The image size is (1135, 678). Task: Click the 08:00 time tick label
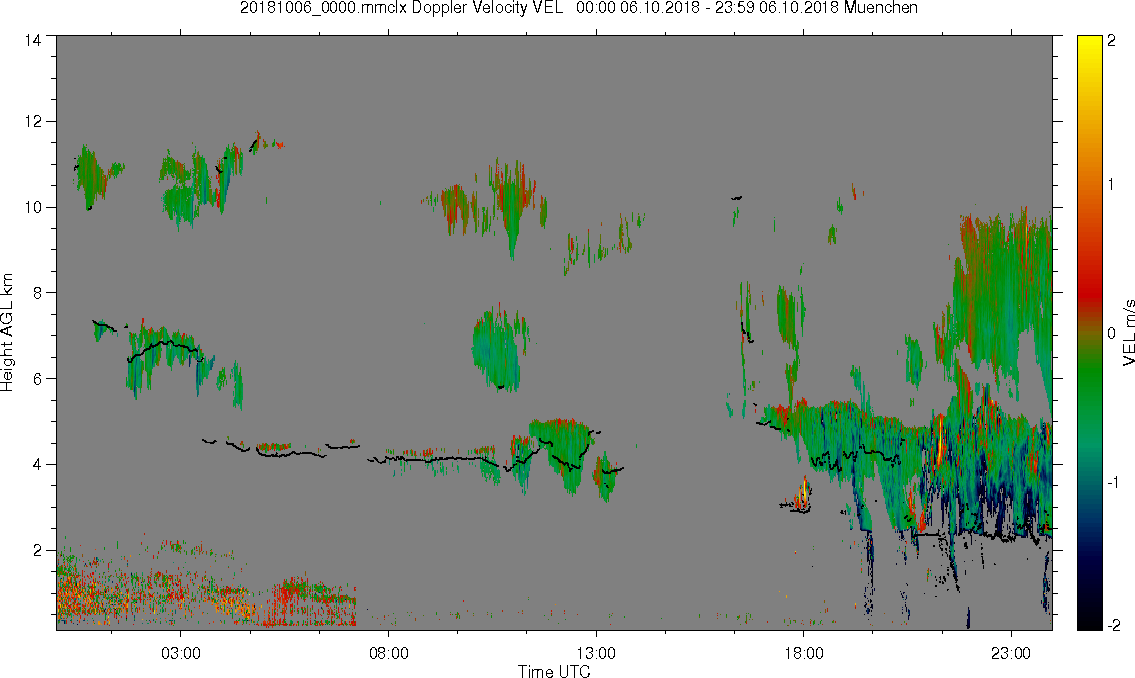pos(389,653)
